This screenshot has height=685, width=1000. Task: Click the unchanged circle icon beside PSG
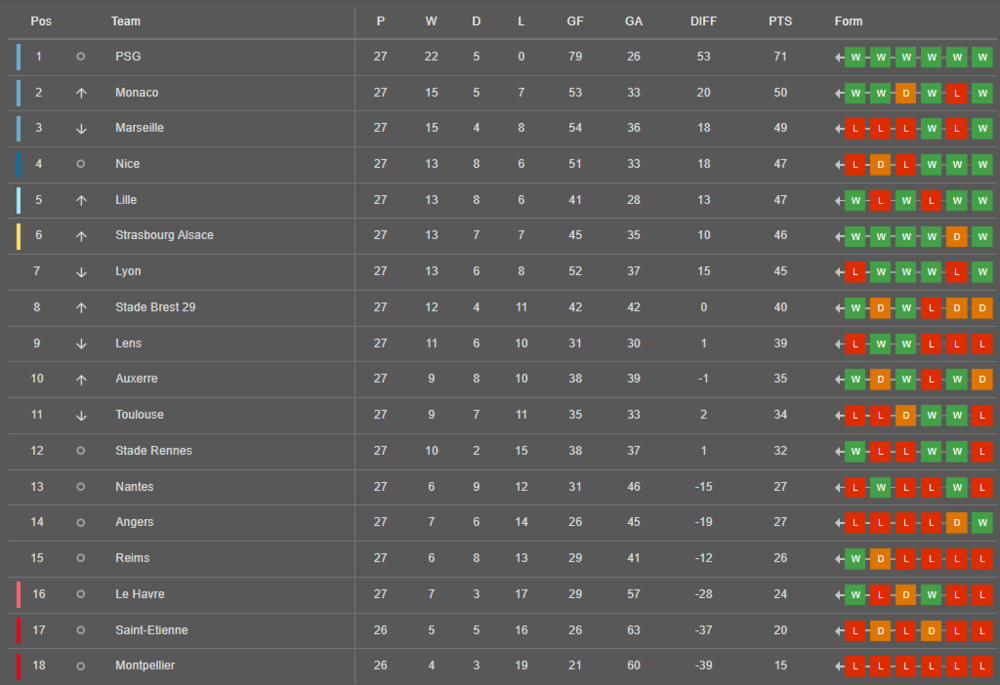click(80, 56)
